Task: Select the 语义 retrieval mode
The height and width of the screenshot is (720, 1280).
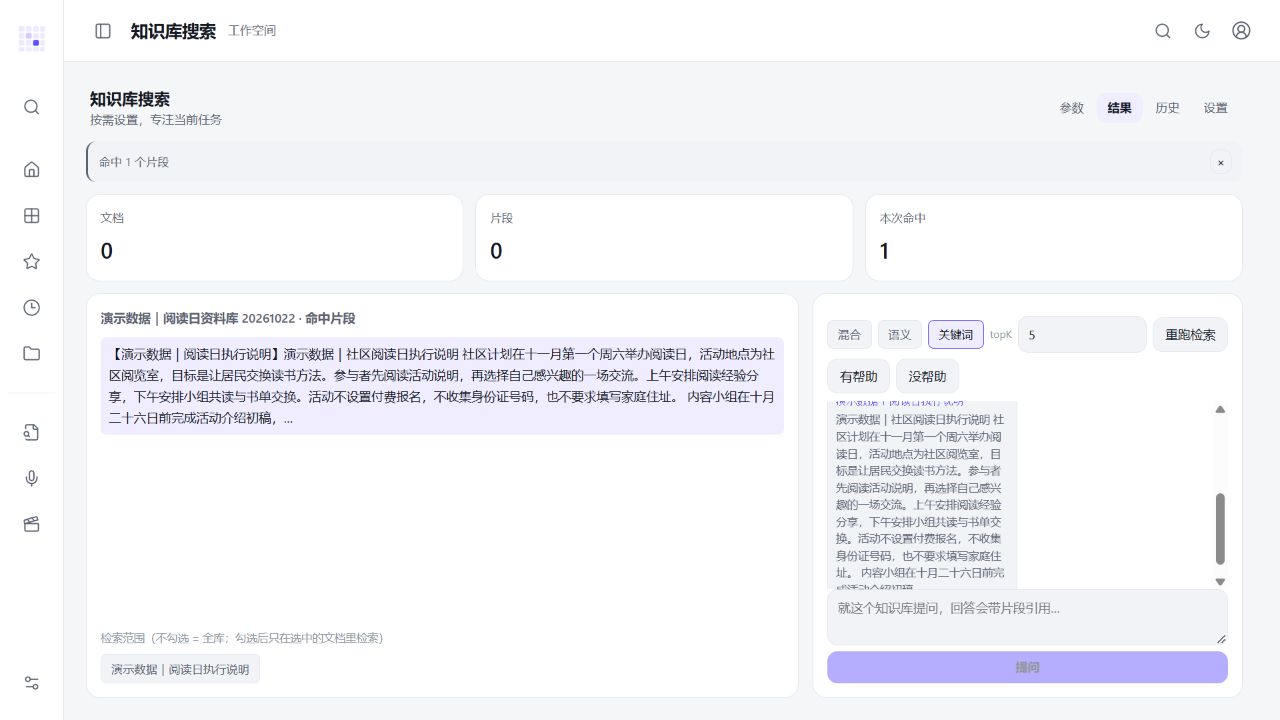Action: point(900,334)
